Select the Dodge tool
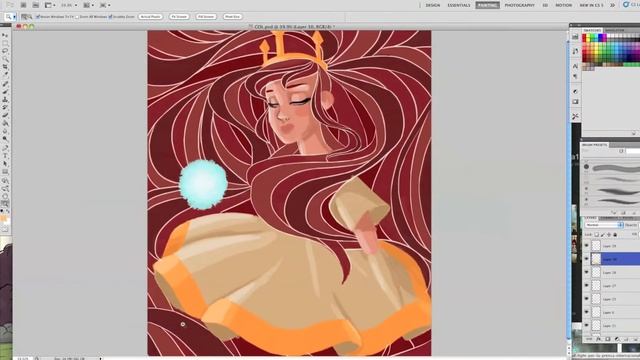Screen dimensions: 640x360 point(5,138)
